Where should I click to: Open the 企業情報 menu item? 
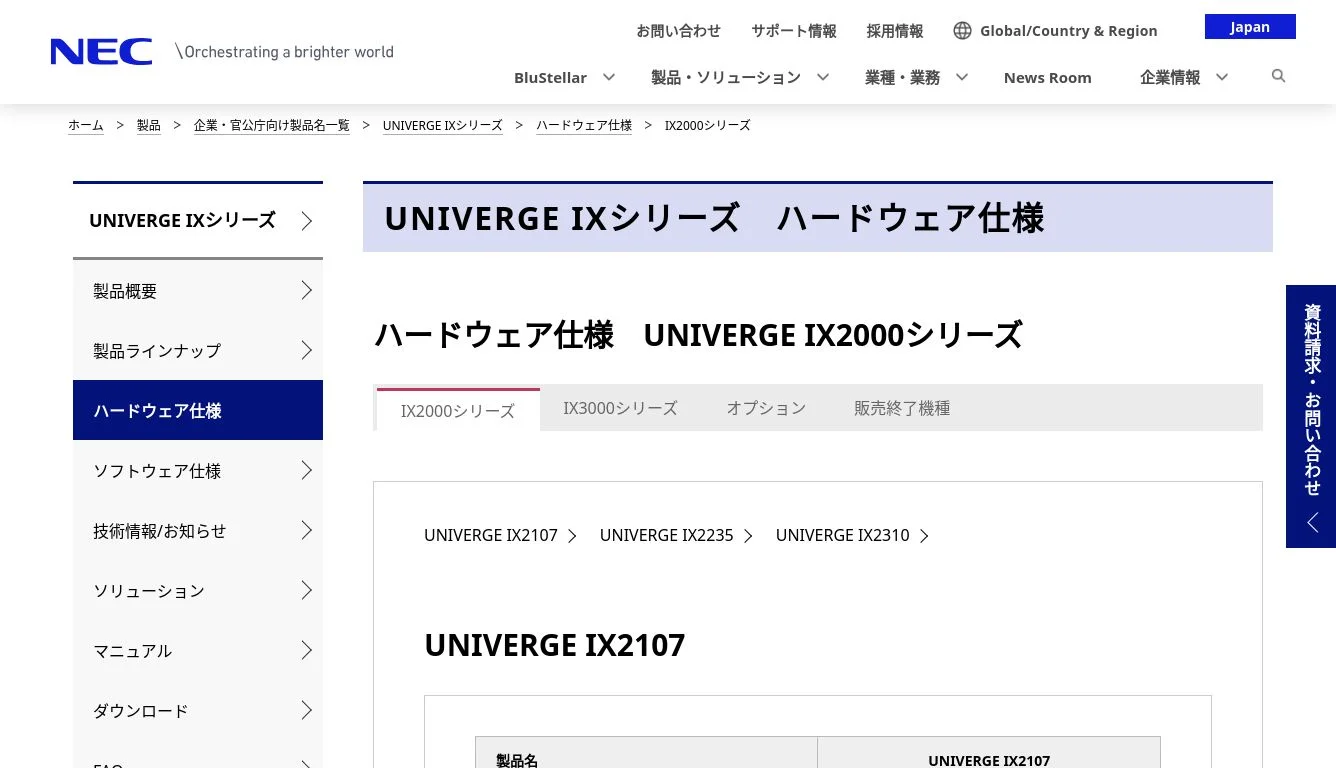point(1170,78)
